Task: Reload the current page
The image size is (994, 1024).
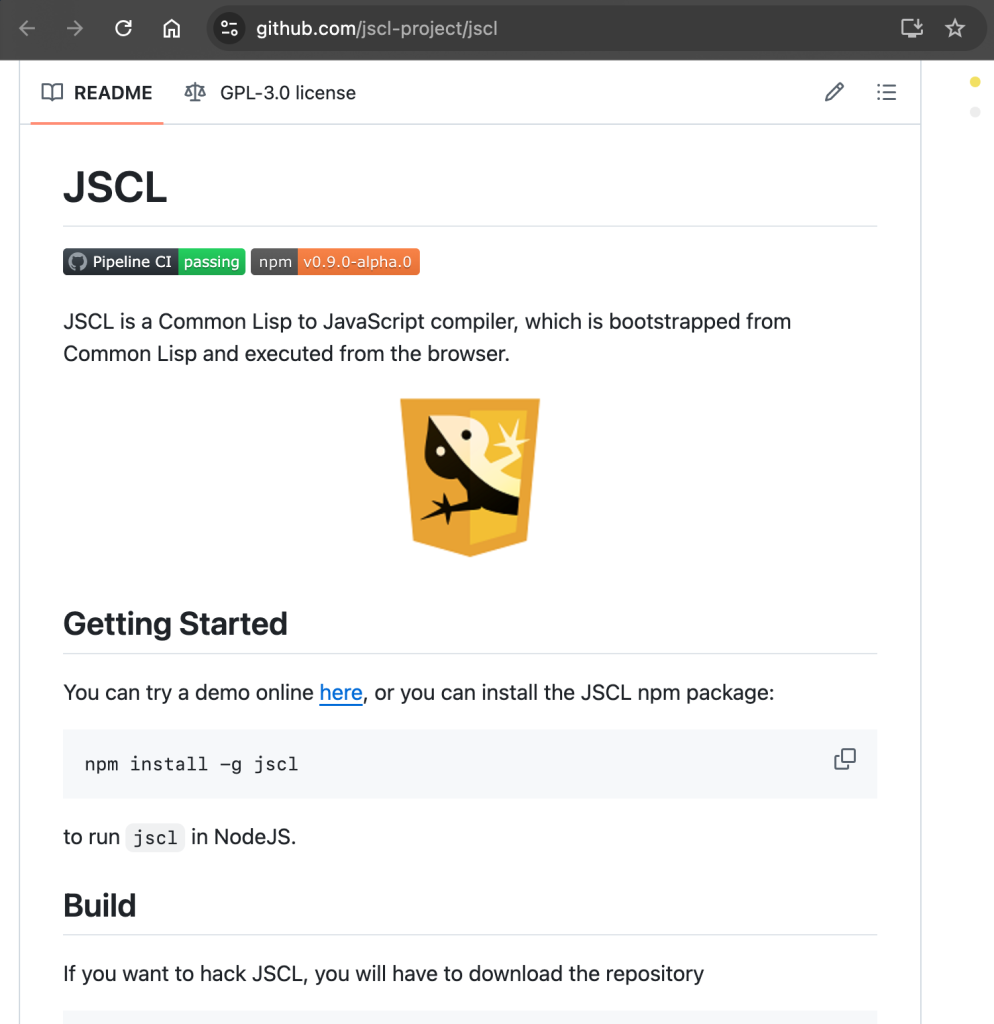Action: click(123, 28)
